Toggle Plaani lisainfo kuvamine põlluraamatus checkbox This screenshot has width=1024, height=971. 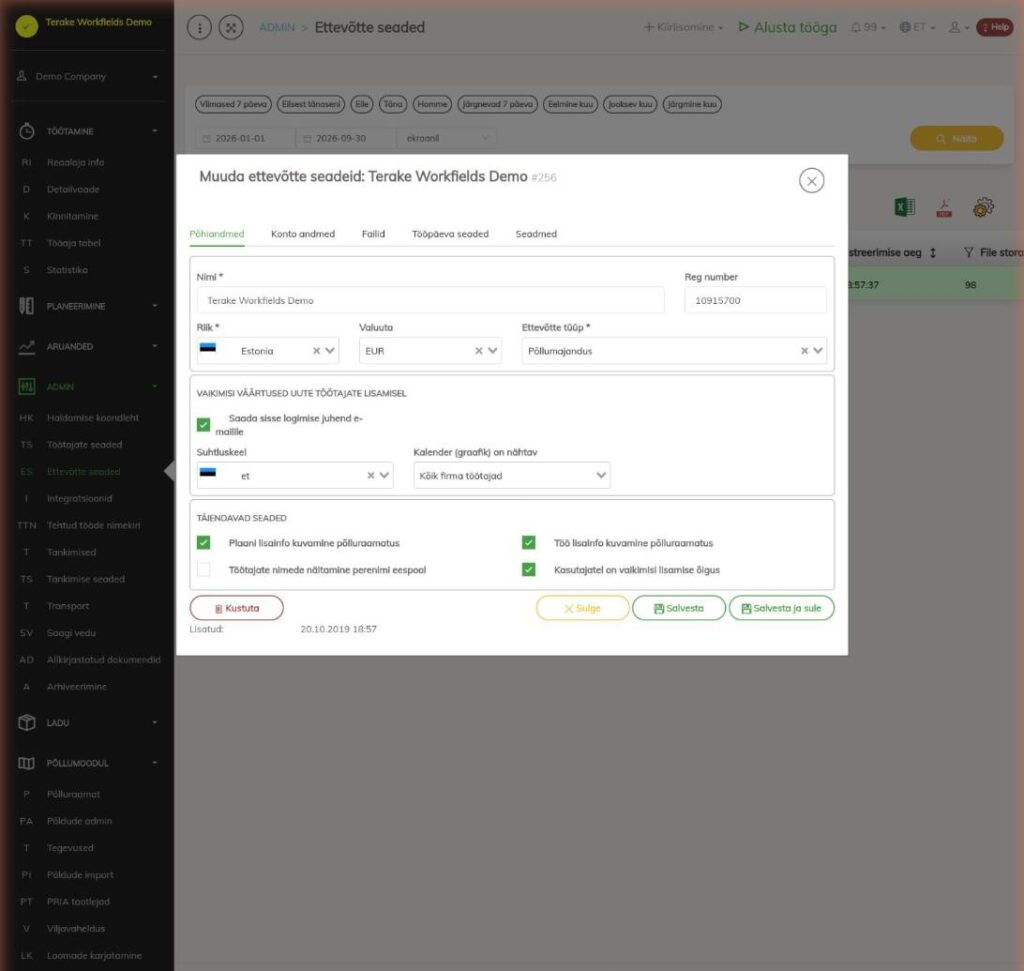[x=204, y=543]
